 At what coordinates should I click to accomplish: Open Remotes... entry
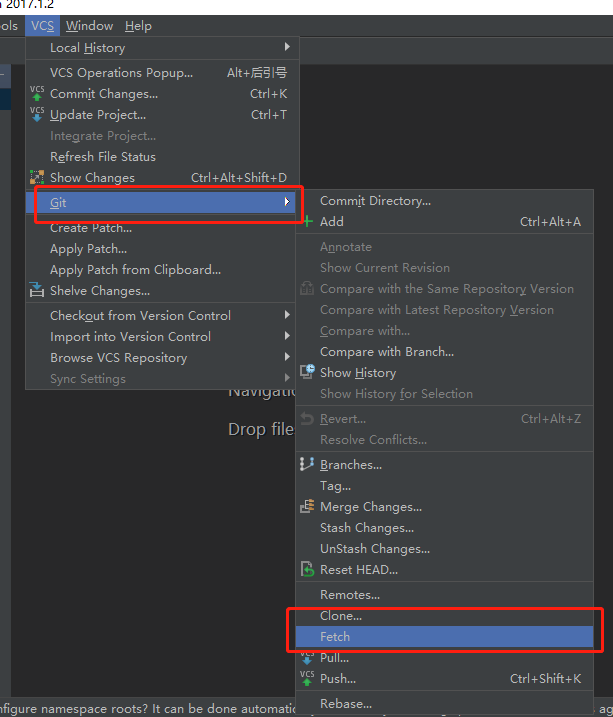pyautogui.click(x=444, y=595)
